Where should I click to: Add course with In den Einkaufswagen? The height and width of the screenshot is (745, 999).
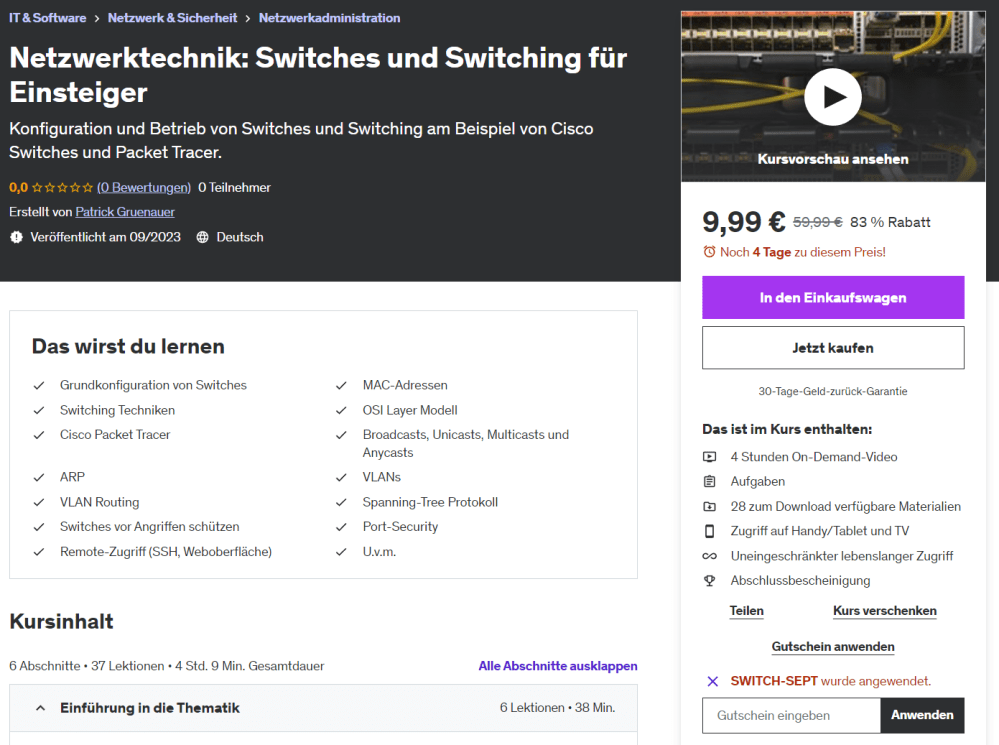click(832, 298)
